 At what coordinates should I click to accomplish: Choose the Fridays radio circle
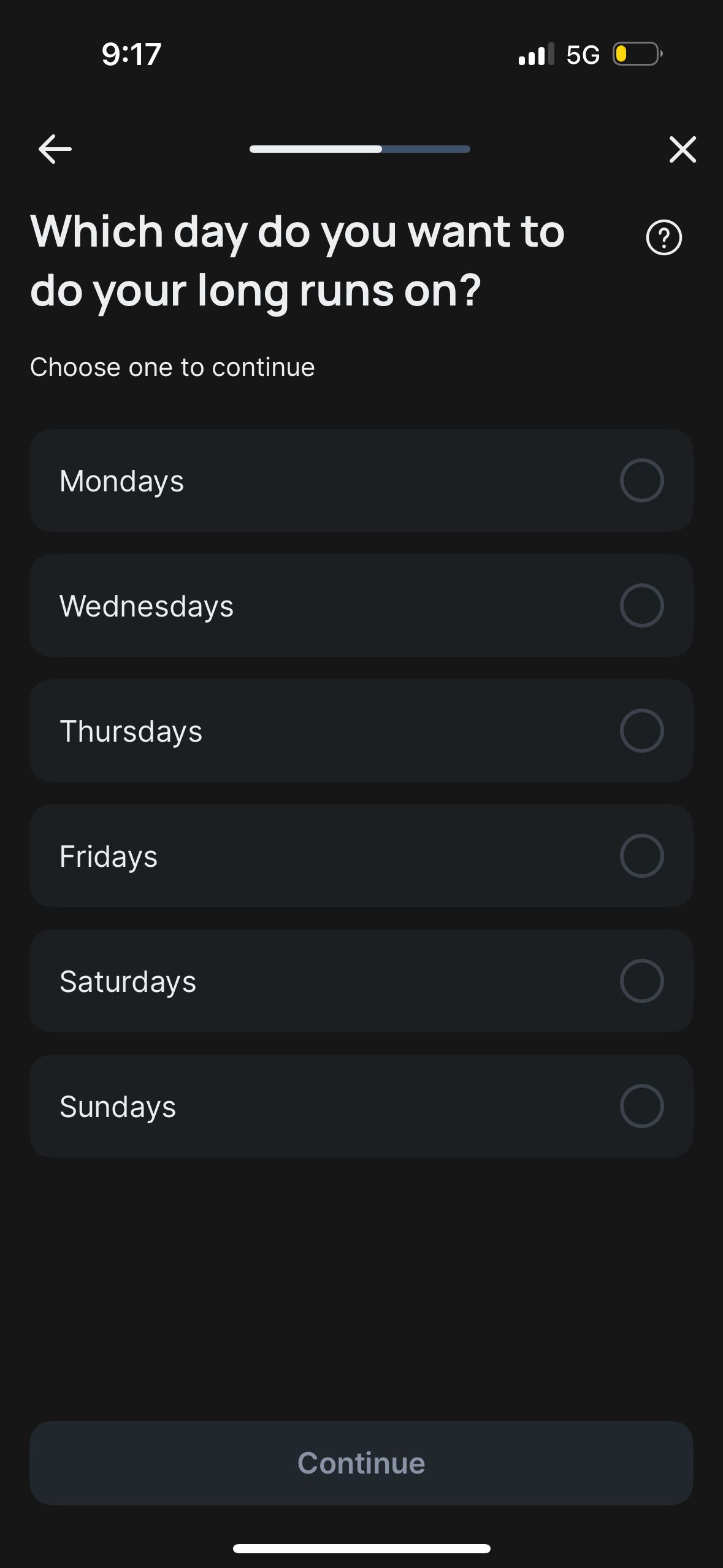point(641,856)
